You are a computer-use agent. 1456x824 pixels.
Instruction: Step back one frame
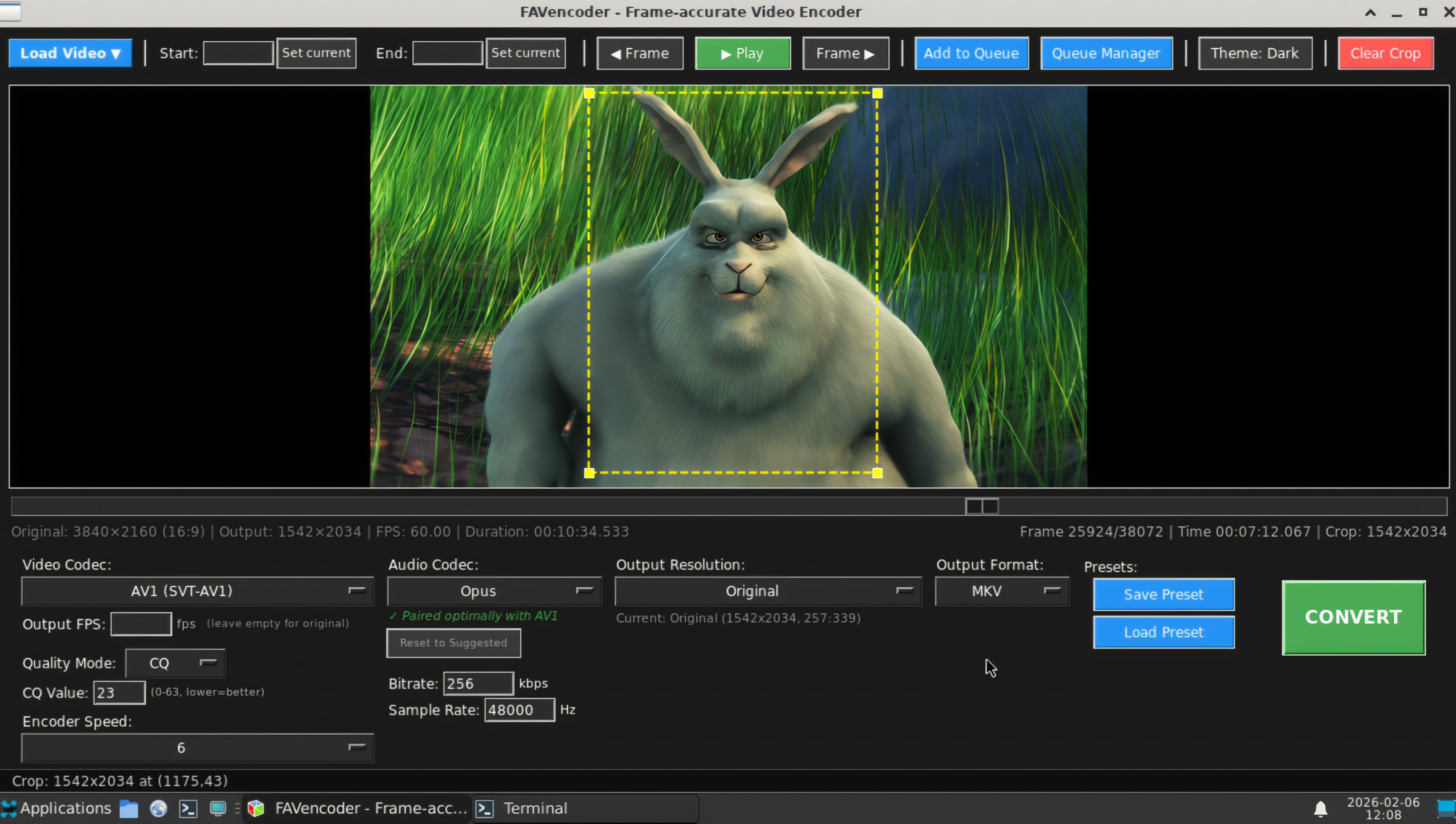click(x=640, y=53)
